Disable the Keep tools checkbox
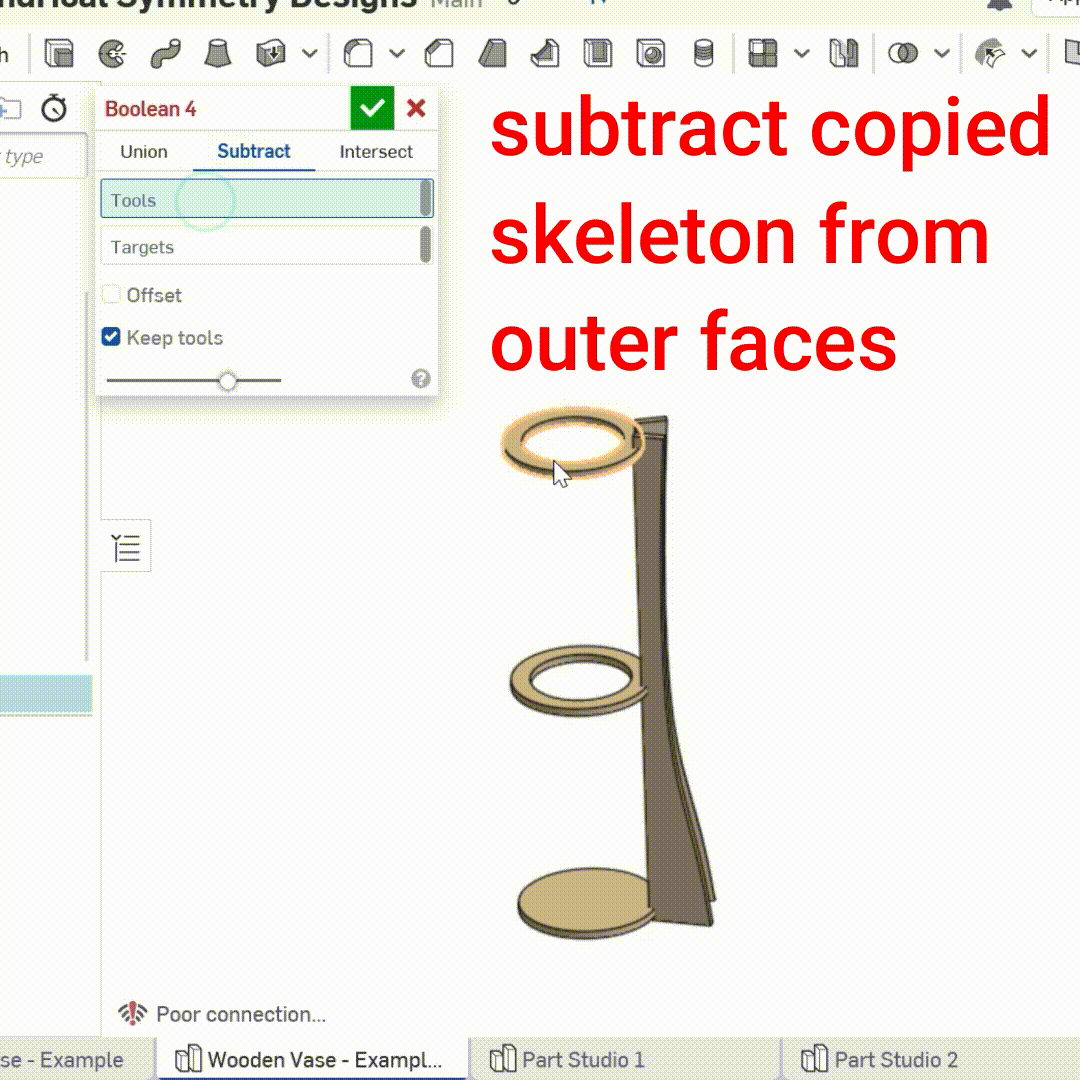The width and height of the screenshot is (1080, 1080). coord(111,336)
